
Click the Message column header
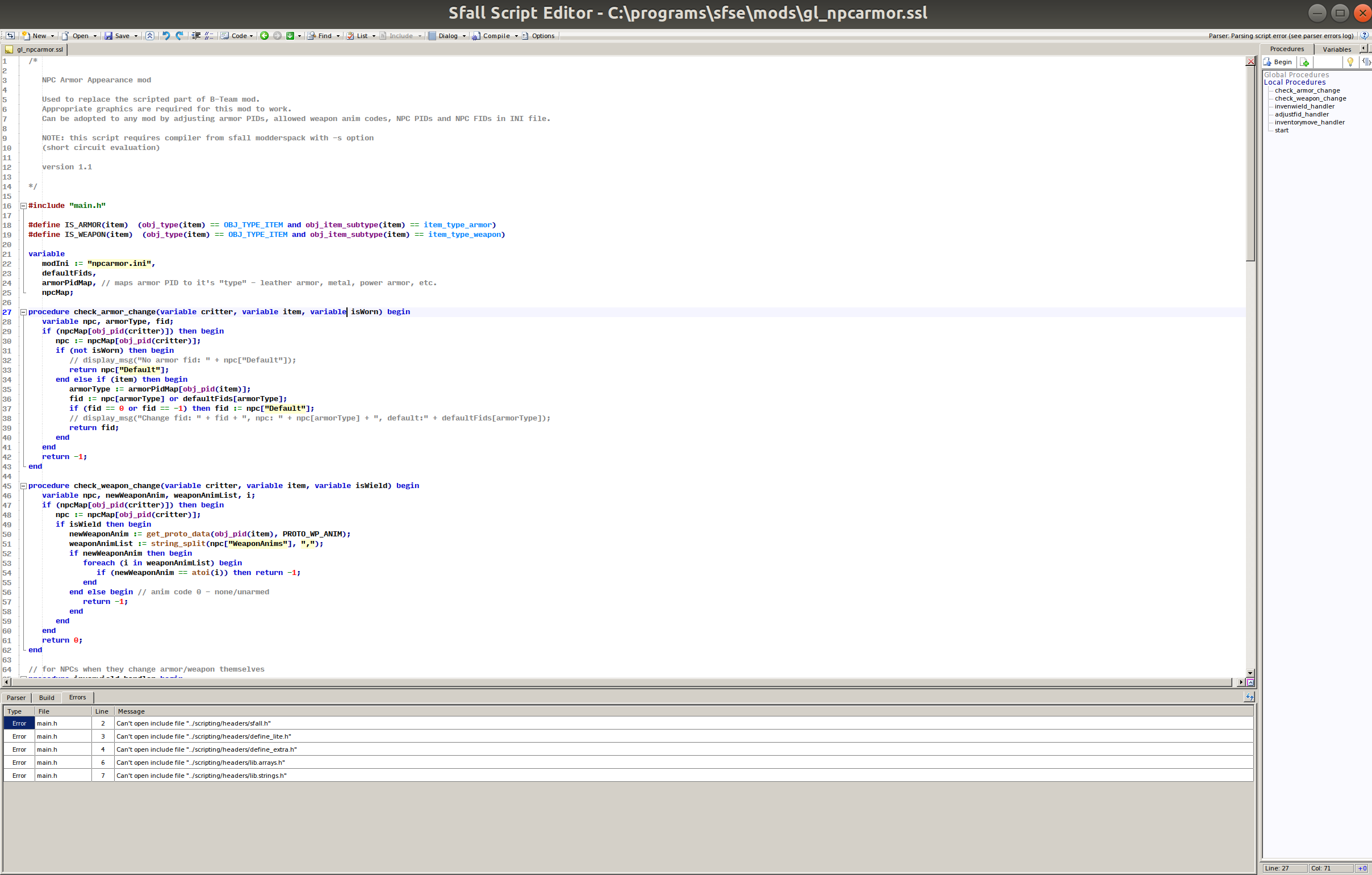(x=684, y=711)
